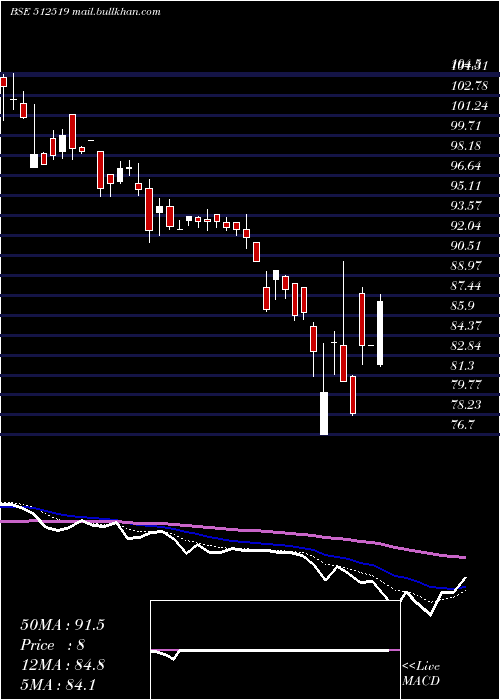The image size is (500, 700).
Task: Click the 98.18 price axis label
Action: (467, 146)
